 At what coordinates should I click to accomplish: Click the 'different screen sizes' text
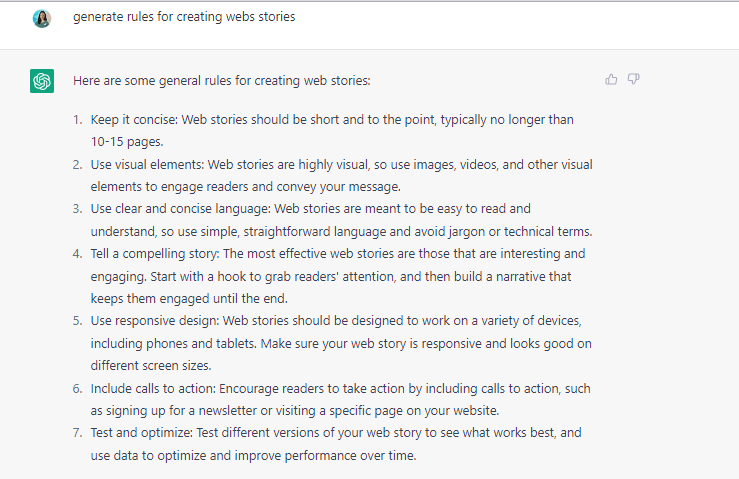click(x=151, y=365)
